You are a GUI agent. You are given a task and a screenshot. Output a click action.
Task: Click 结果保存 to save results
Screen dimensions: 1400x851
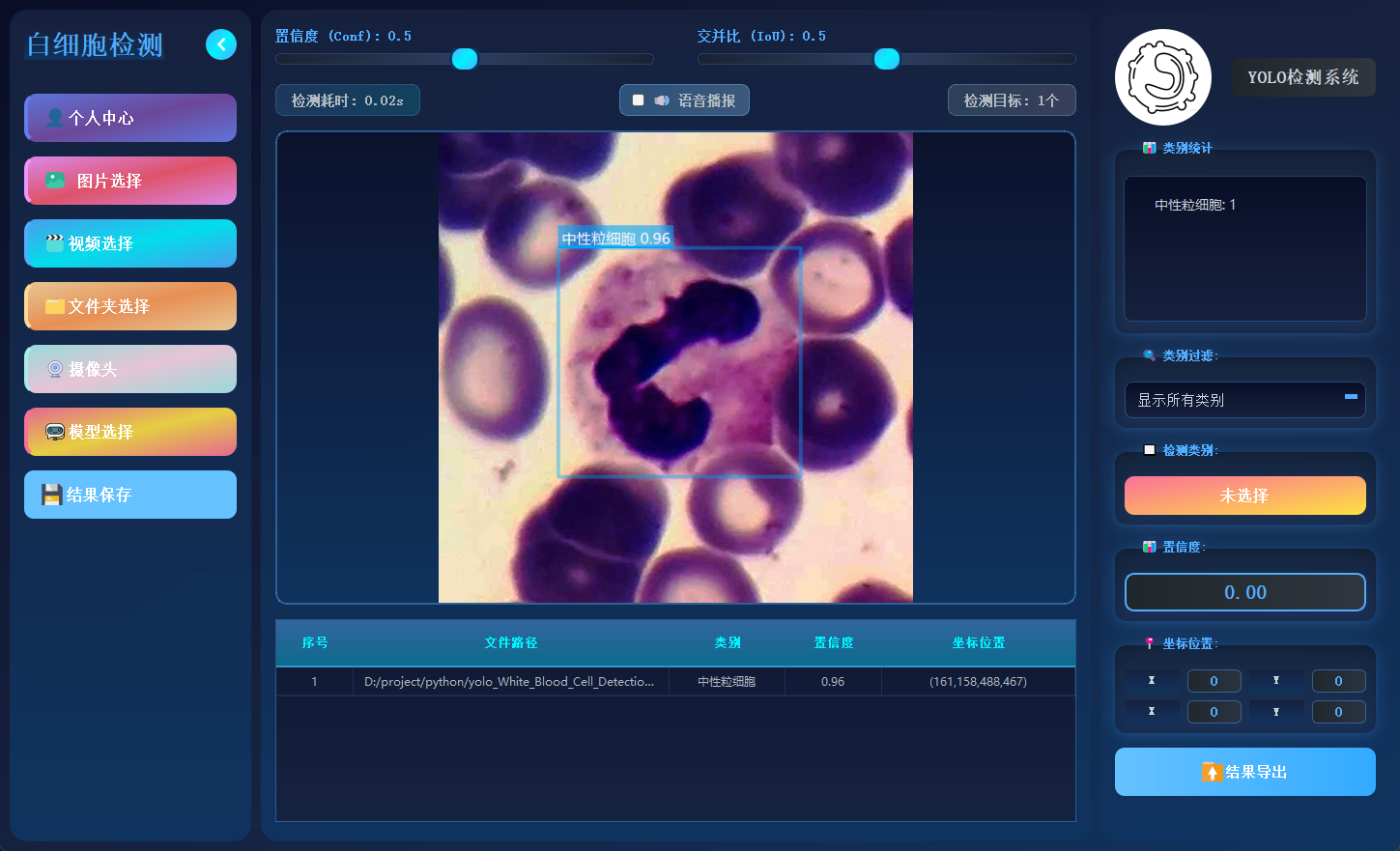pyautogui.click(x=130, y=495)
